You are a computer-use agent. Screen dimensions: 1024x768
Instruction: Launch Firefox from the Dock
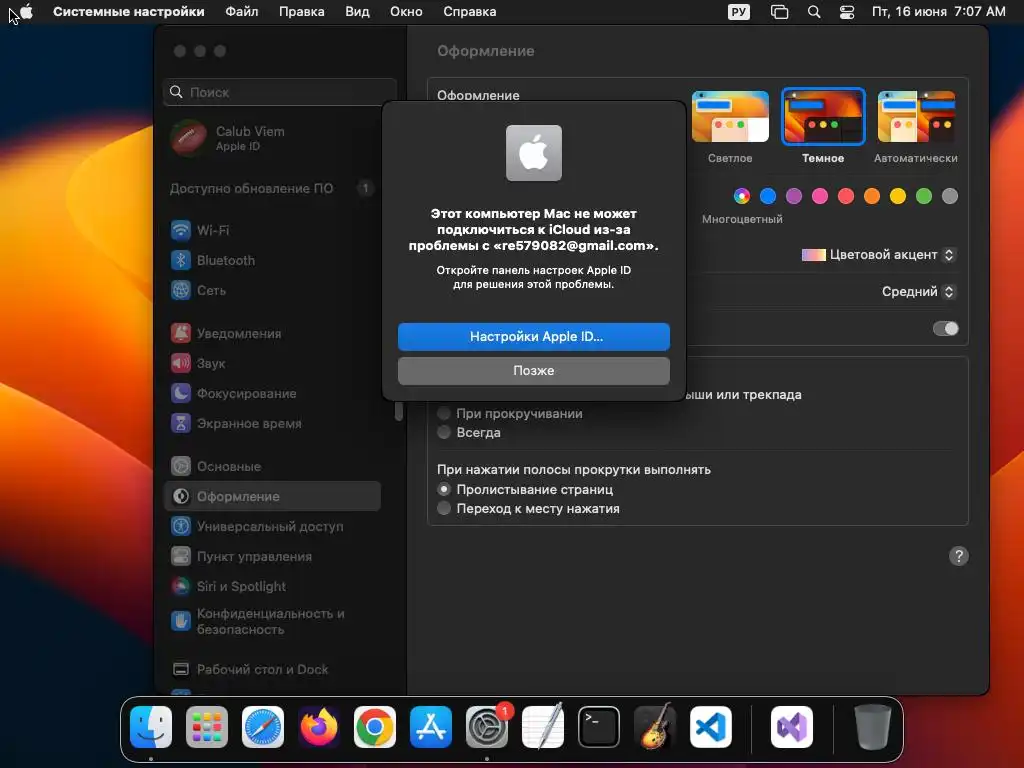pos(319,727)
